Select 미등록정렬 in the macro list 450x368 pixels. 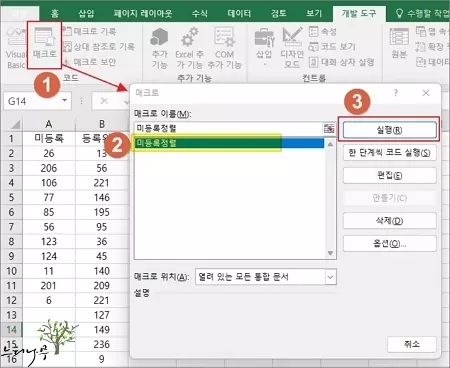pyautogui.click(x=229, y=143)
